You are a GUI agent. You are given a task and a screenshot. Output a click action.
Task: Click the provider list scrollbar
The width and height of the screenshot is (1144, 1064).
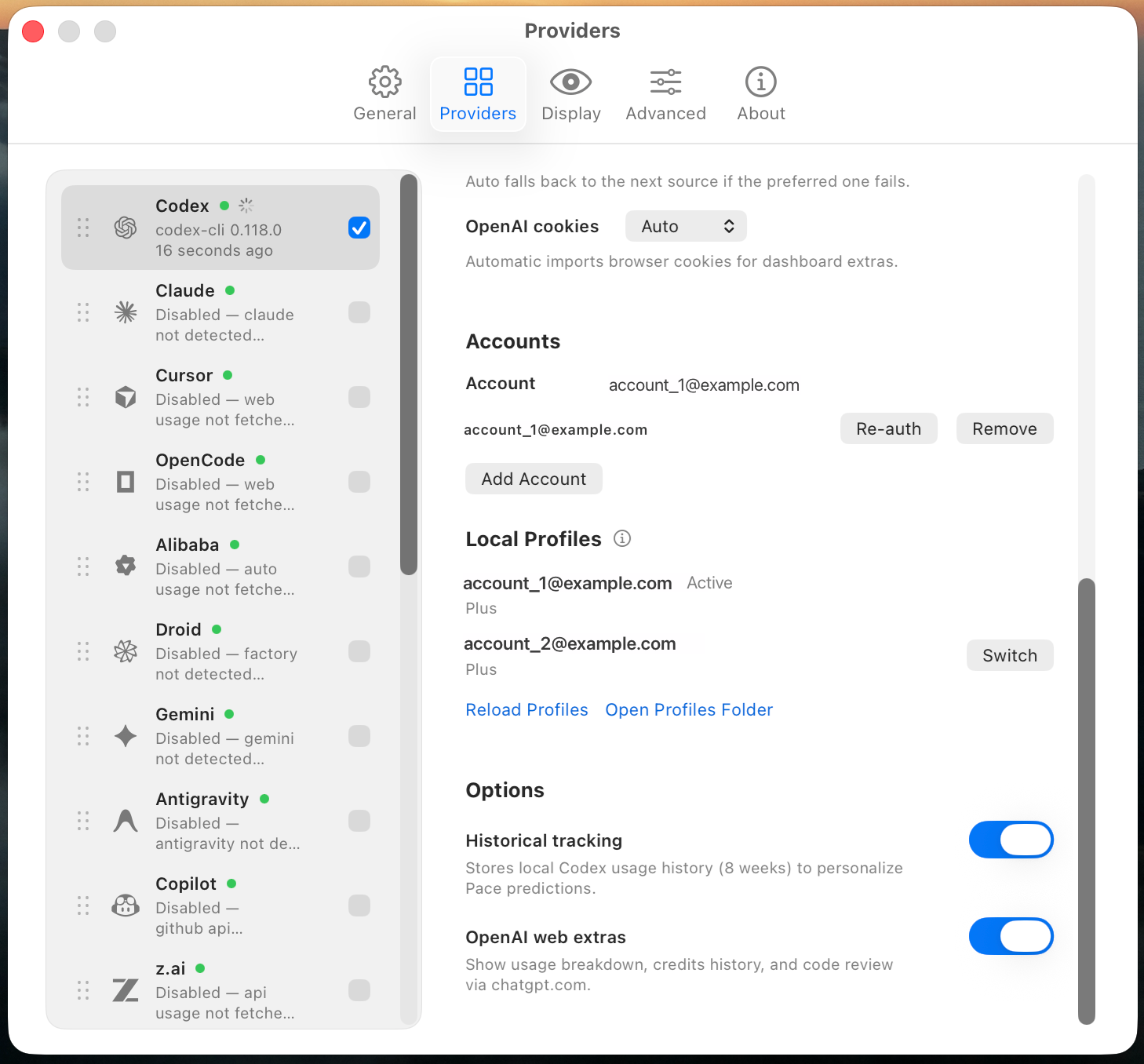tap(409, 374)
